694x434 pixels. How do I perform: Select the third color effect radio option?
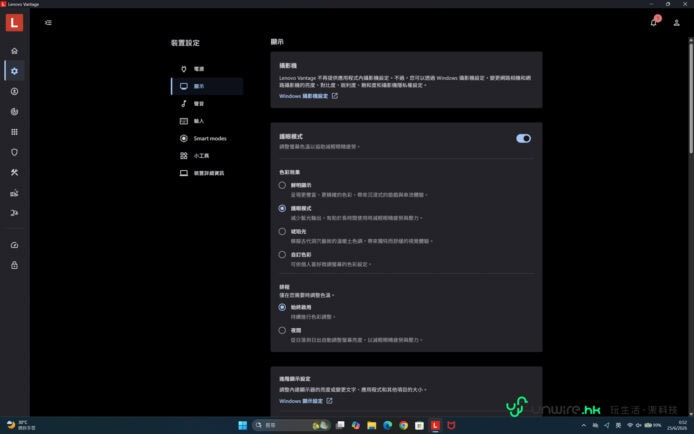coord(282,231)
